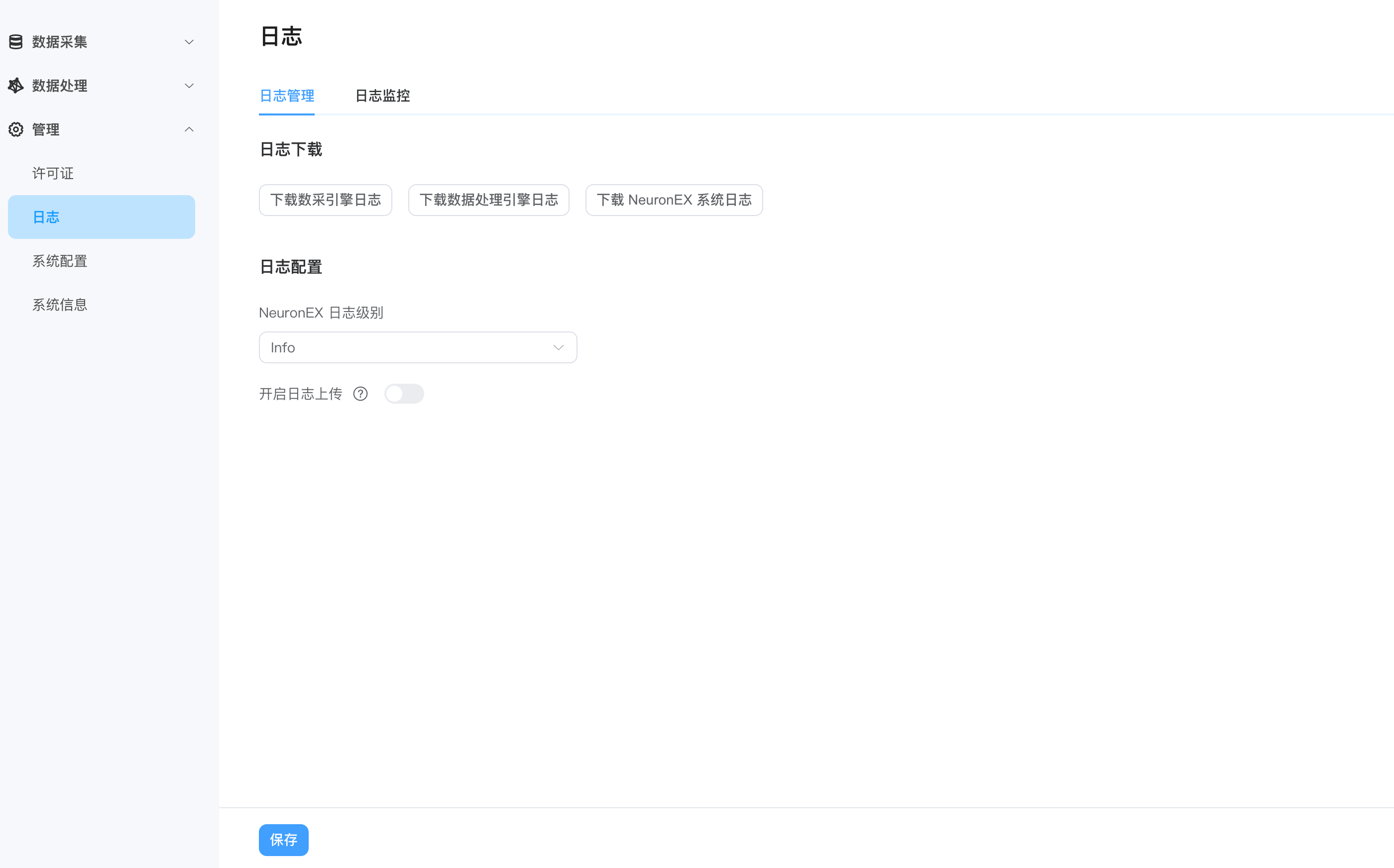
Task: Open the NeuronEX 日志级别 dropdown
Action: (417, 347)
